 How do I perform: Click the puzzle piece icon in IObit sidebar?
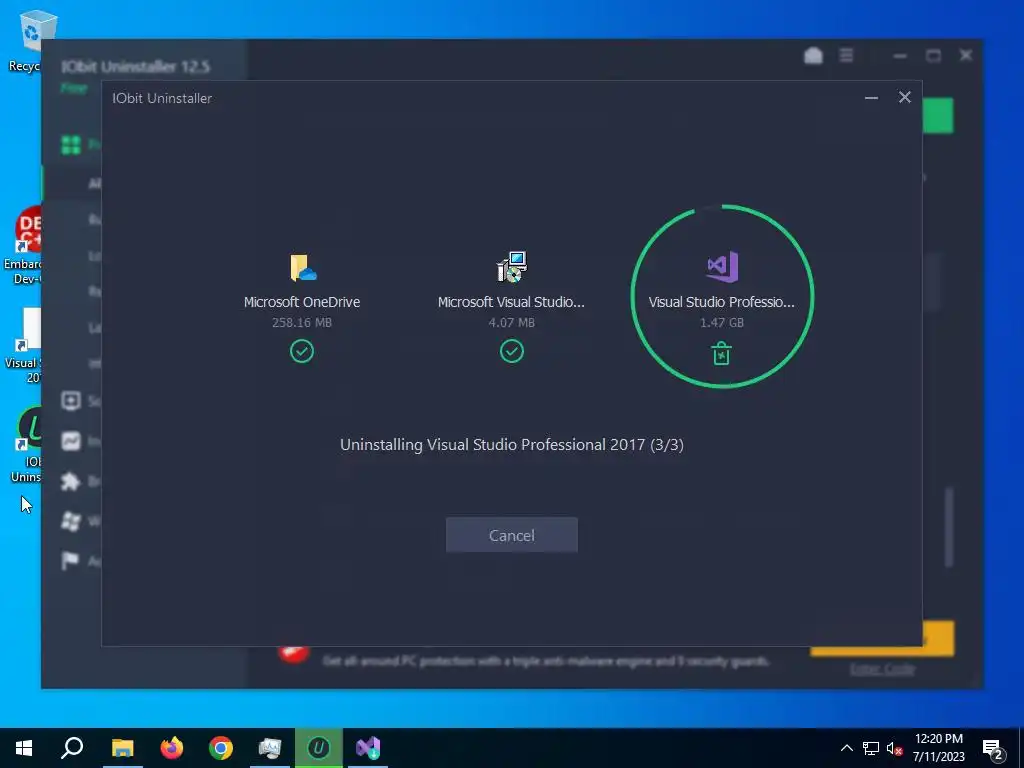71,481
